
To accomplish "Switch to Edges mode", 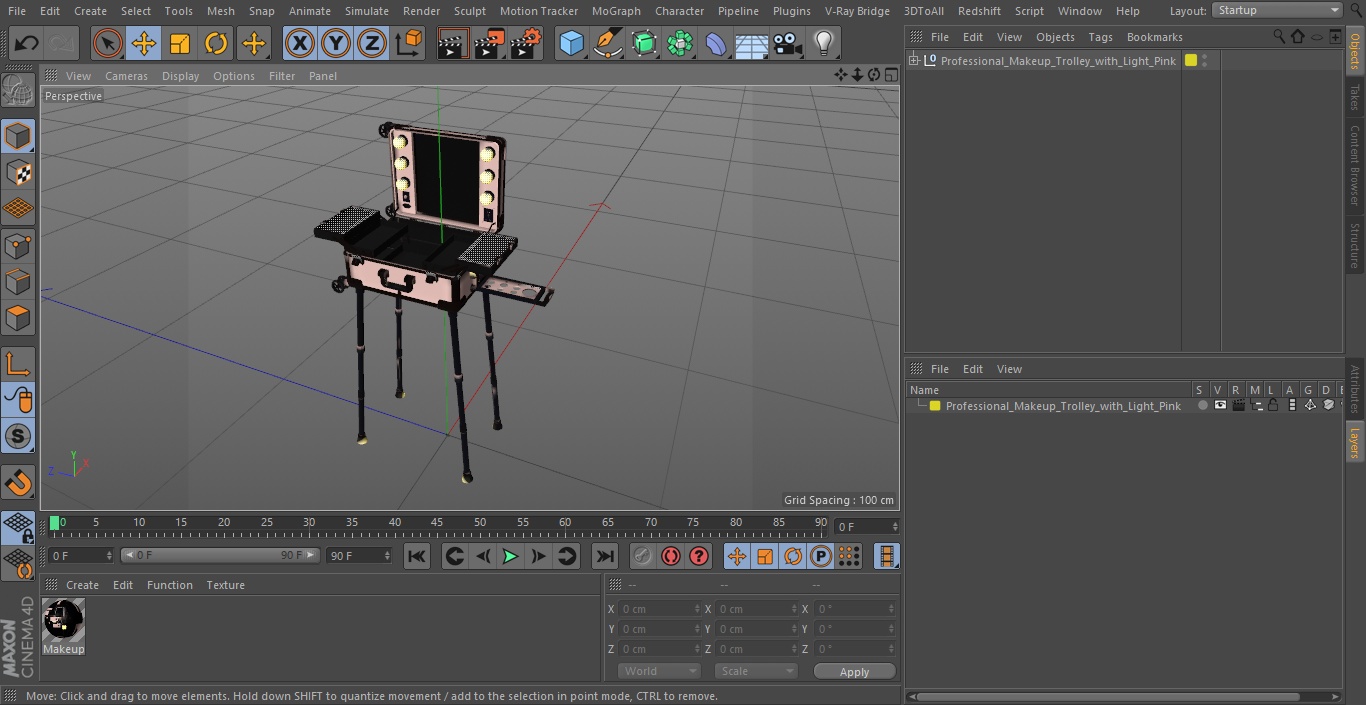I will coord(18,281).
